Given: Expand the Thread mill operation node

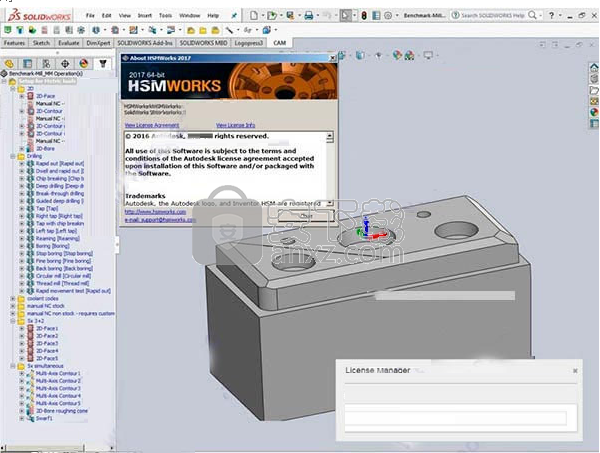Looking at the screenshot, I should (x=22, y=284).
